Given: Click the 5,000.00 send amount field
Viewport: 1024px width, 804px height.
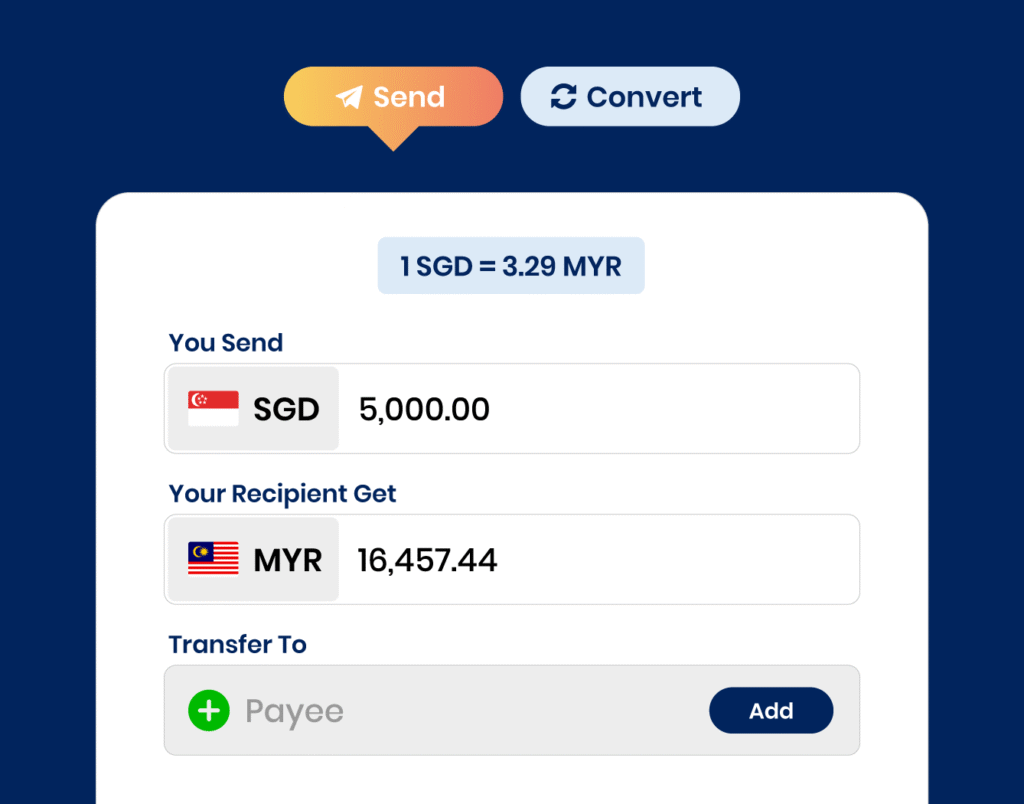Looking at the screenshot, I should point(598,408).
